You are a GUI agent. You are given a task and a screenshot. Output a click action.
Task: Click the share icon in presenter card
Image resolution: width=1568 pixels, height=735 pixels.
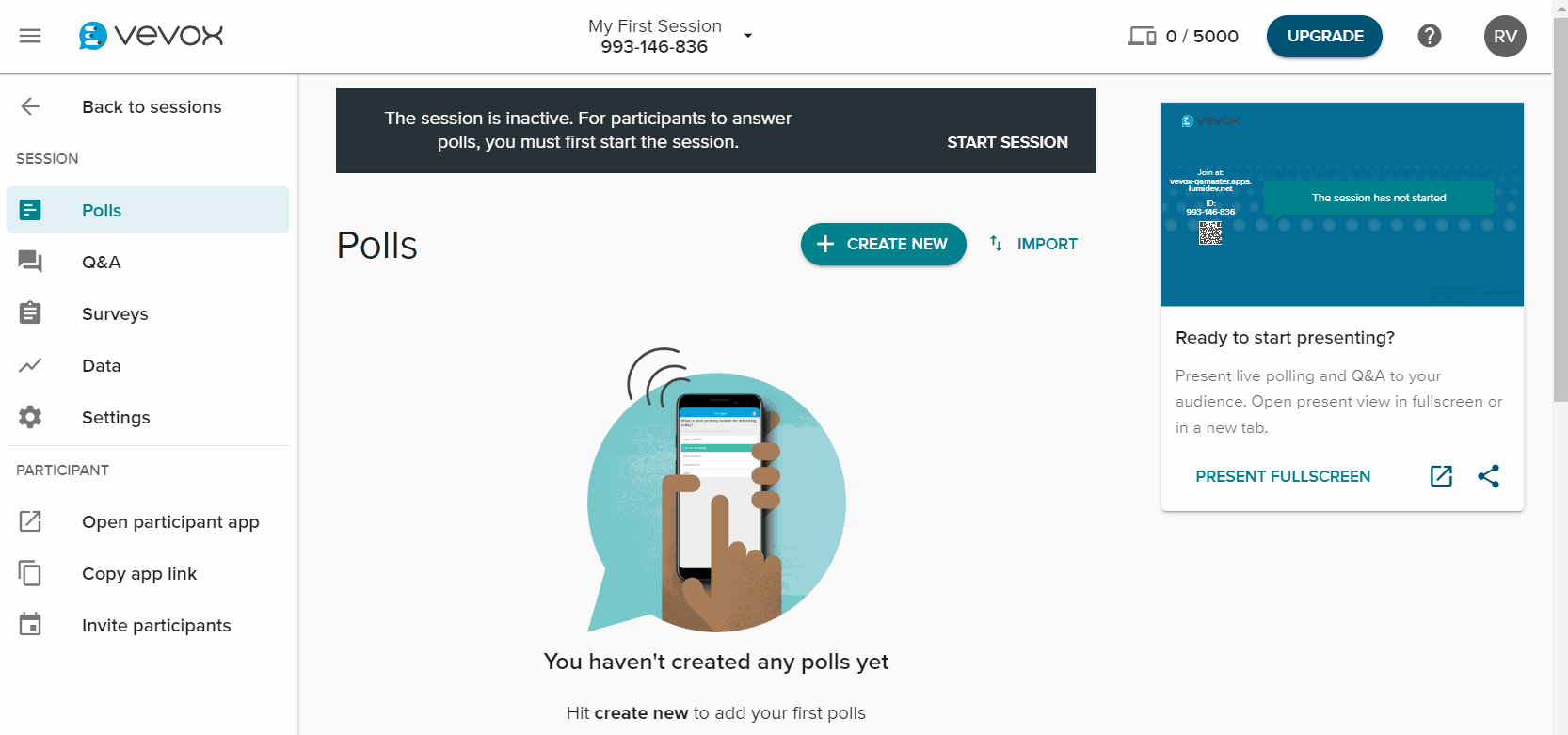[x=1488, y=476]
